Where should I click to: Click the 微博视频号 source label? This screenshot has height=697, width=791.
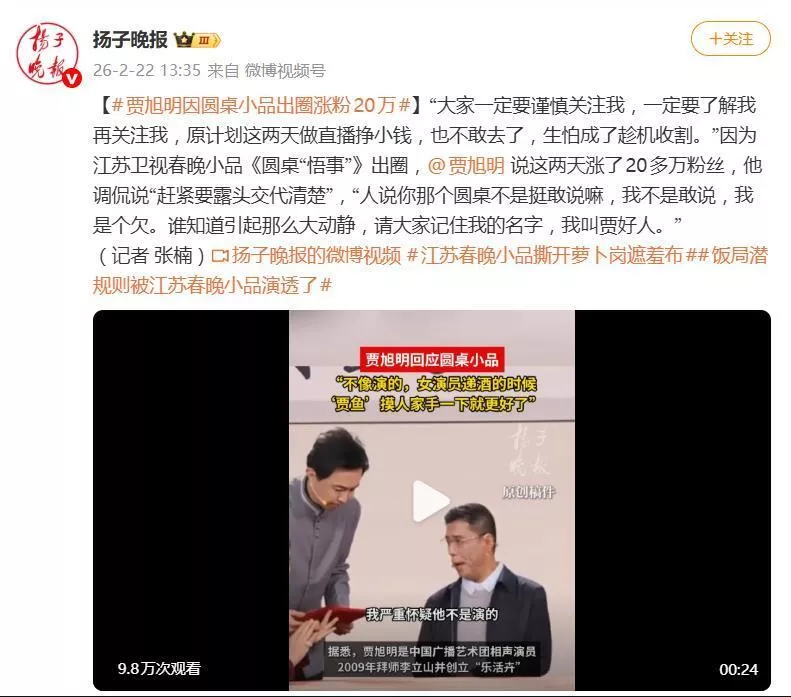285,70
